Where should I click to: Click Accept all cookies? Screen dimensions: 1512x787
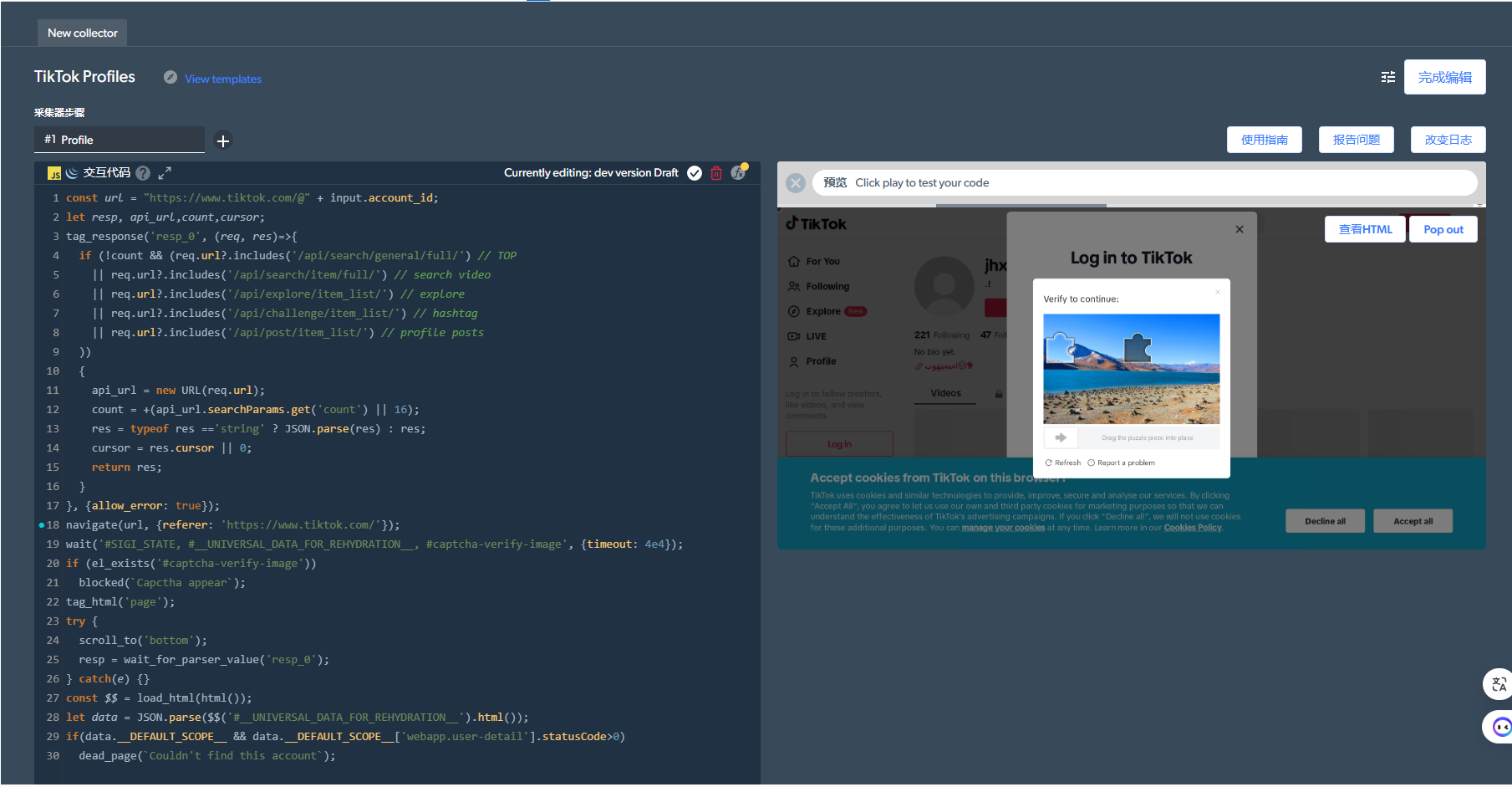click(1413, 521)
